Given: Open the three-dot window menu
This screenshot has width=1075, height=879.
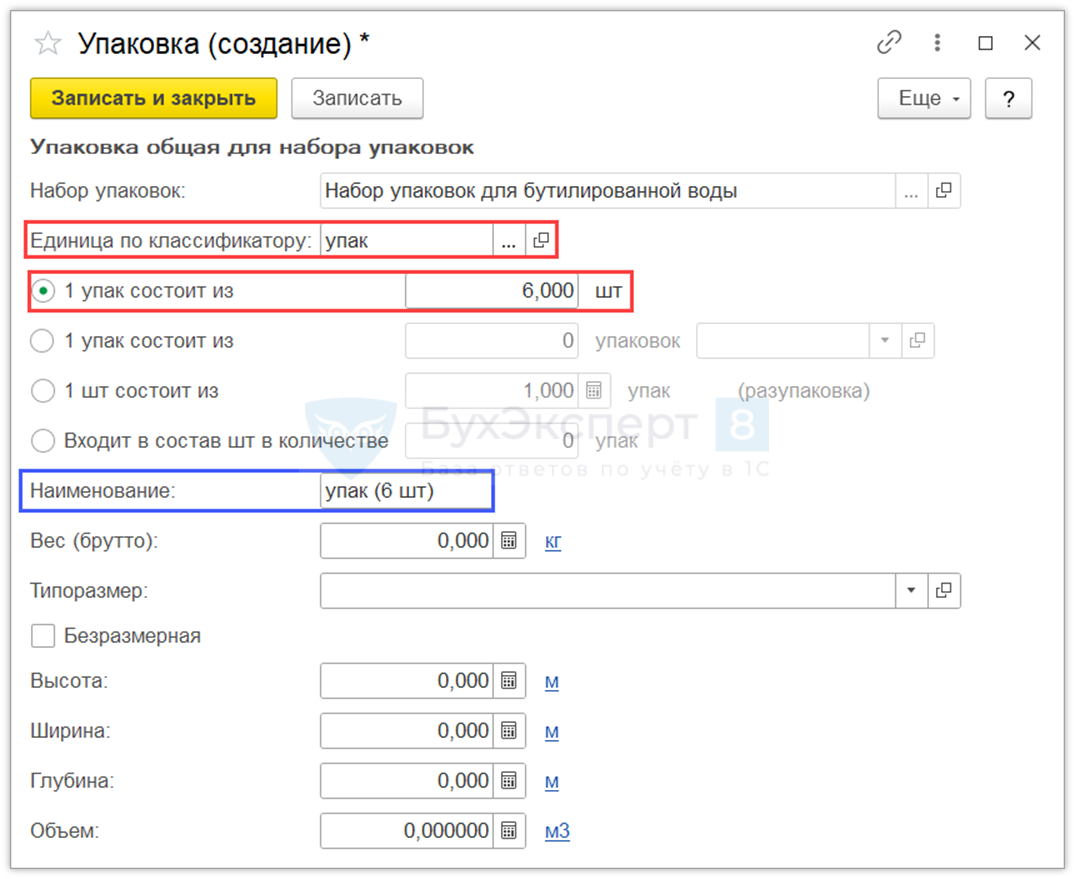Looking at the screenshot, I should pyautogui.click(x=937, y=43).
